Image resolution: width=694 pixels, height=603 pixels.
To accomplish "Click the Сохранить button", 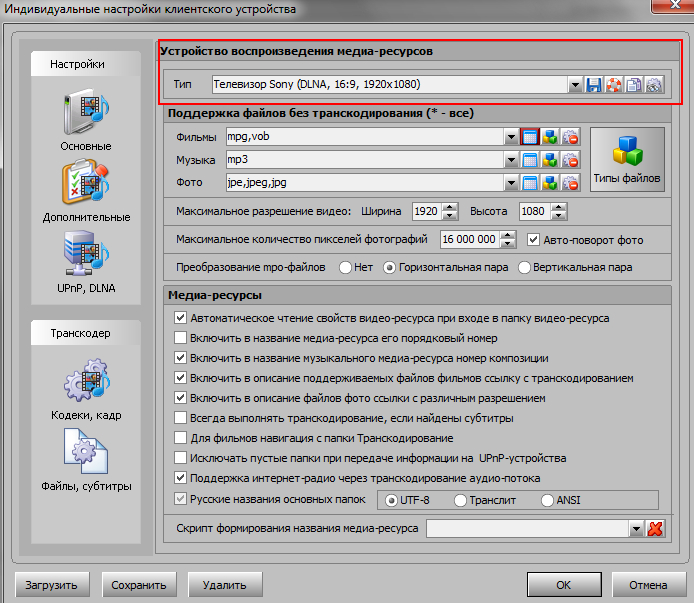I will point(138,585).
